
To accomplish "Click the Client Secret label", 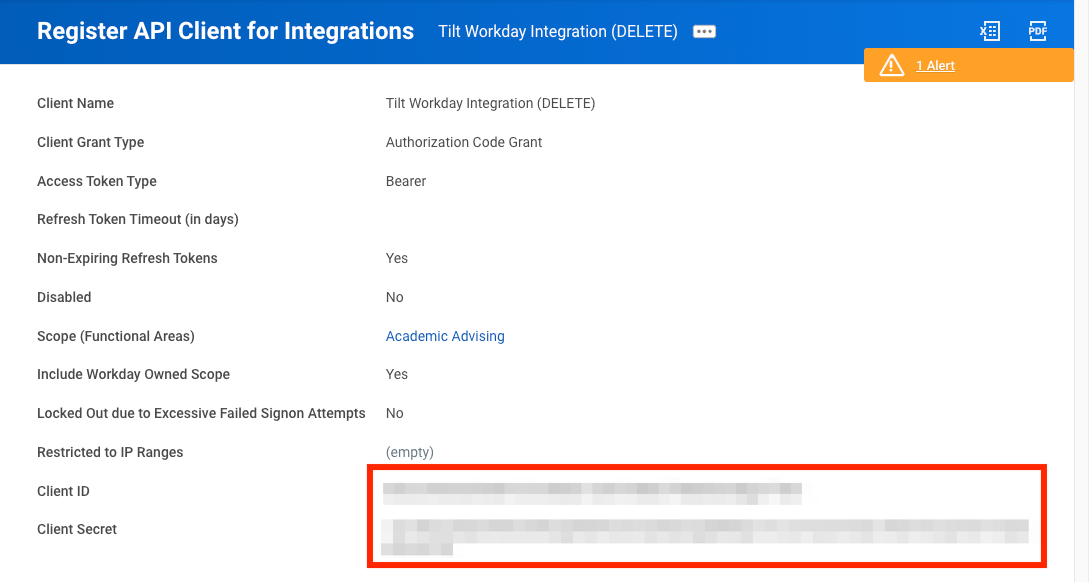I will 76,529.
